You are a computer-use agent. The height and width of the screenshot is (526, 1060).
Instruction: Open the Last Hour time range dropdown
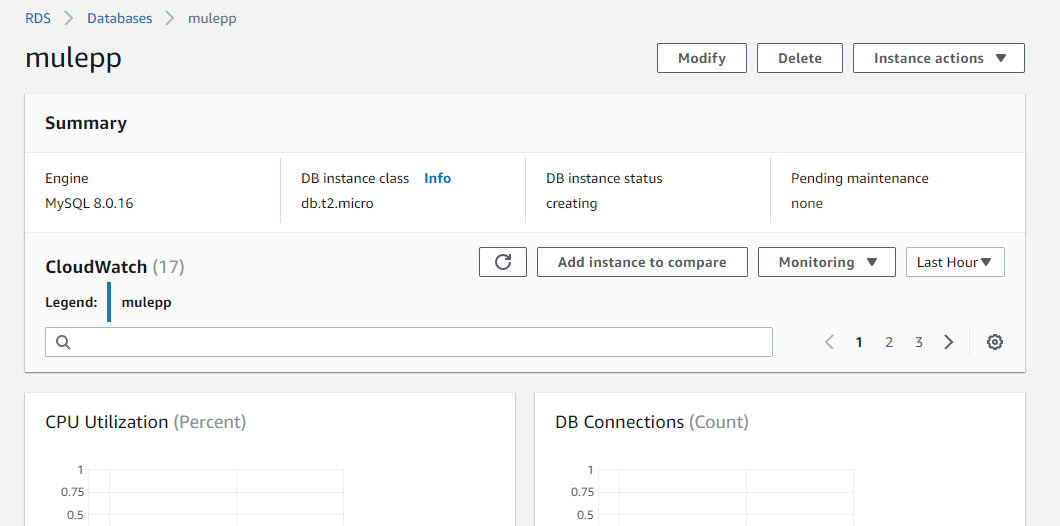[x=955, y=262]
